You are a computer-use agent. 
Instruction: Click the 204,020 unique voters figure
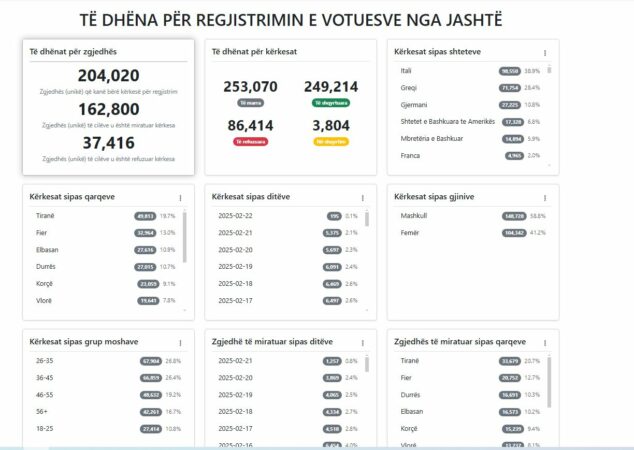[x=108, y=76]
